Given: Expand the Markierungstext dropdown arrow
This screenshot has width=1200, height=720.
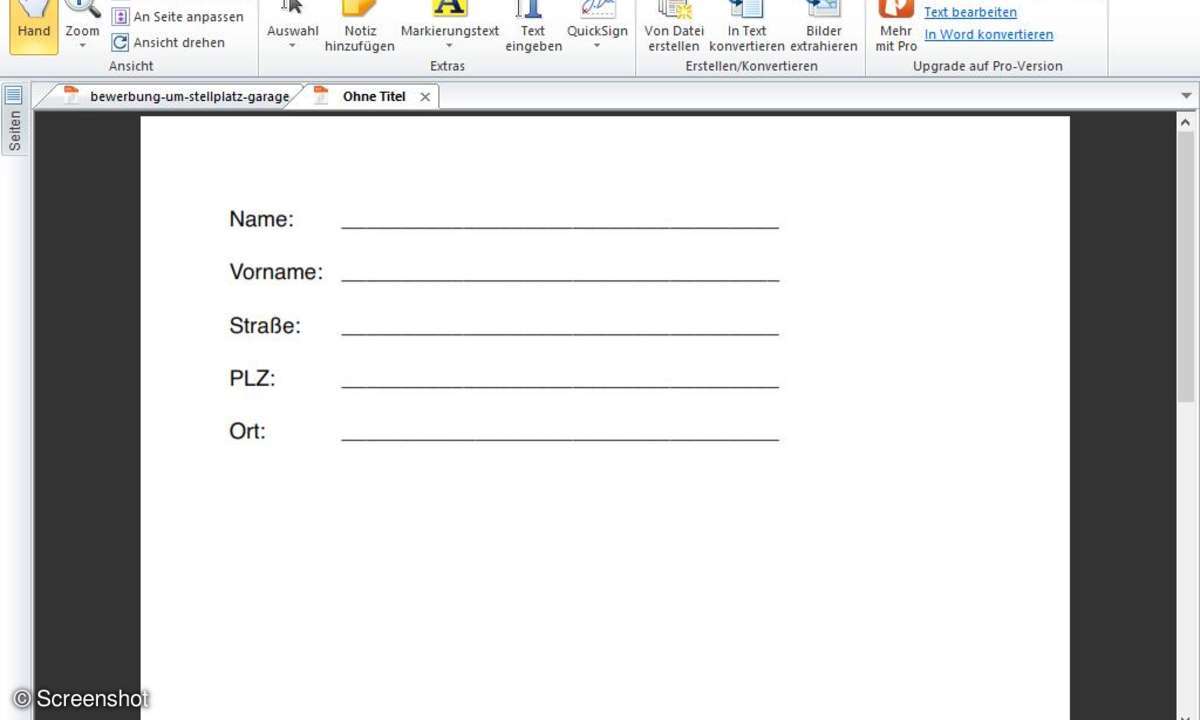Looking at the screenshot, I should pos(450,46).
